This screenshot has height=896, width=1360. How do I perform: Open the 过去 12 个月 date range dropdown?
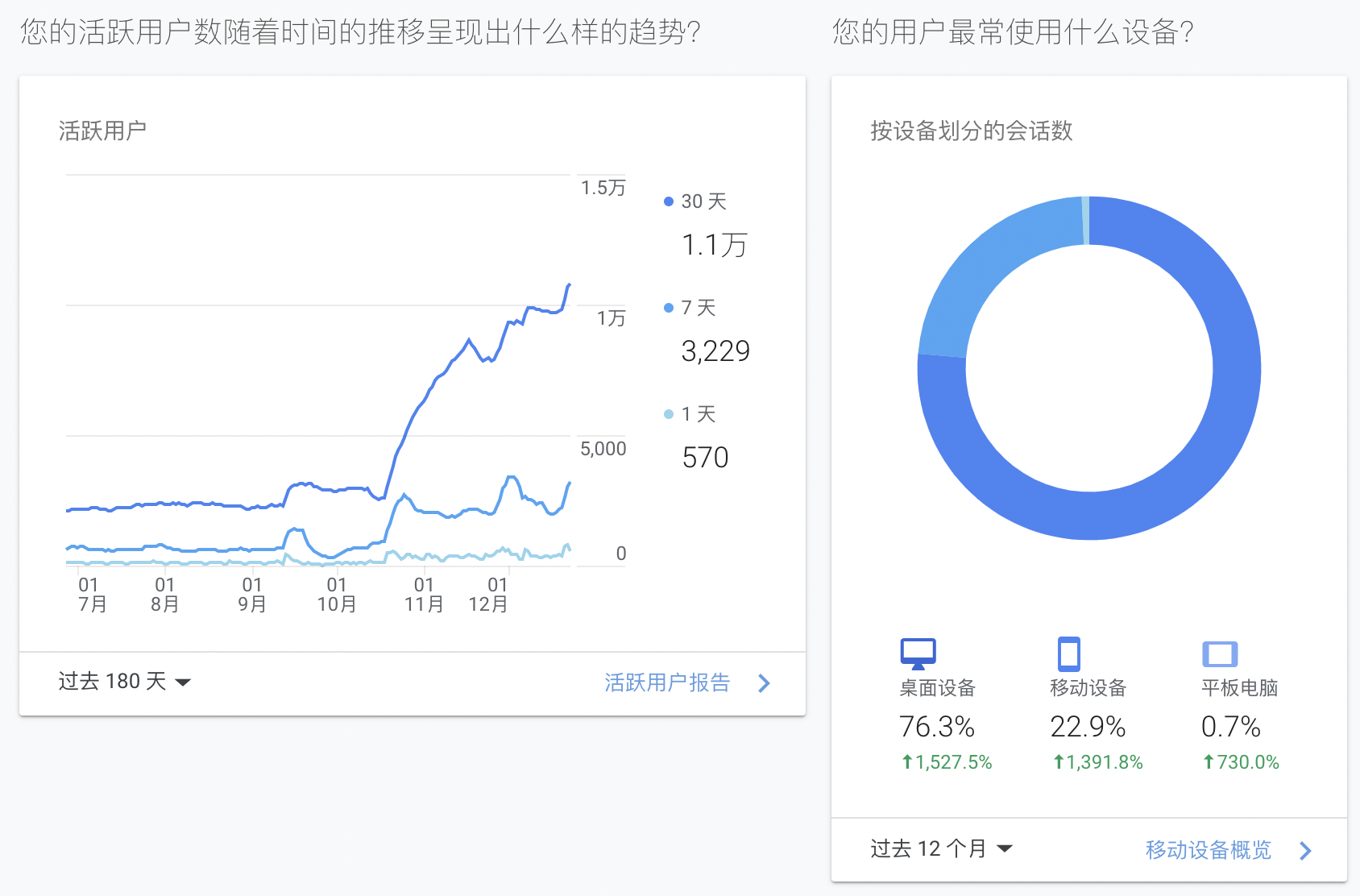coord(940,848)
